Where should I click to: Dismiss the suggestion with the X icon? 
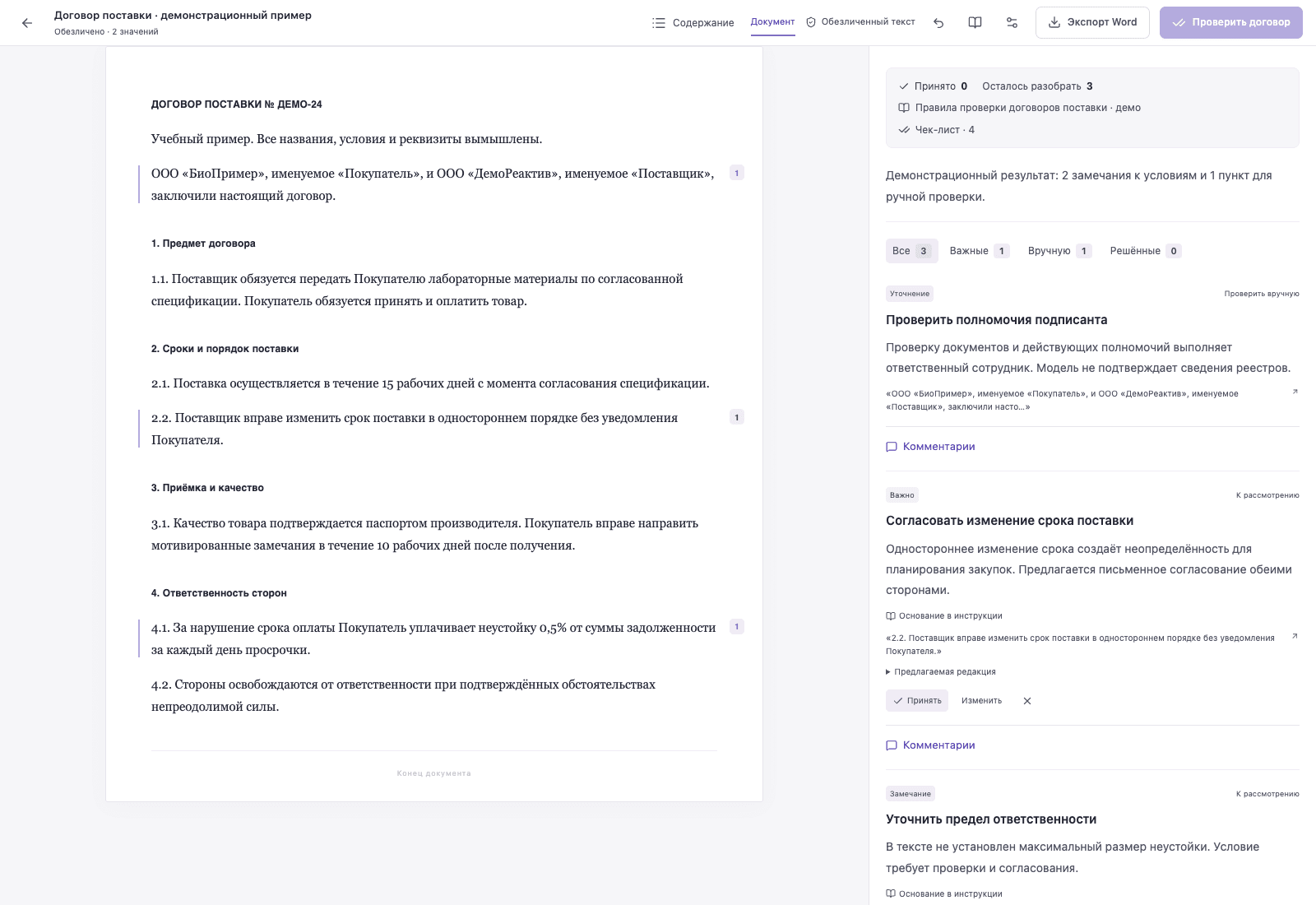pyautogui.click(x=1026, y=701)
